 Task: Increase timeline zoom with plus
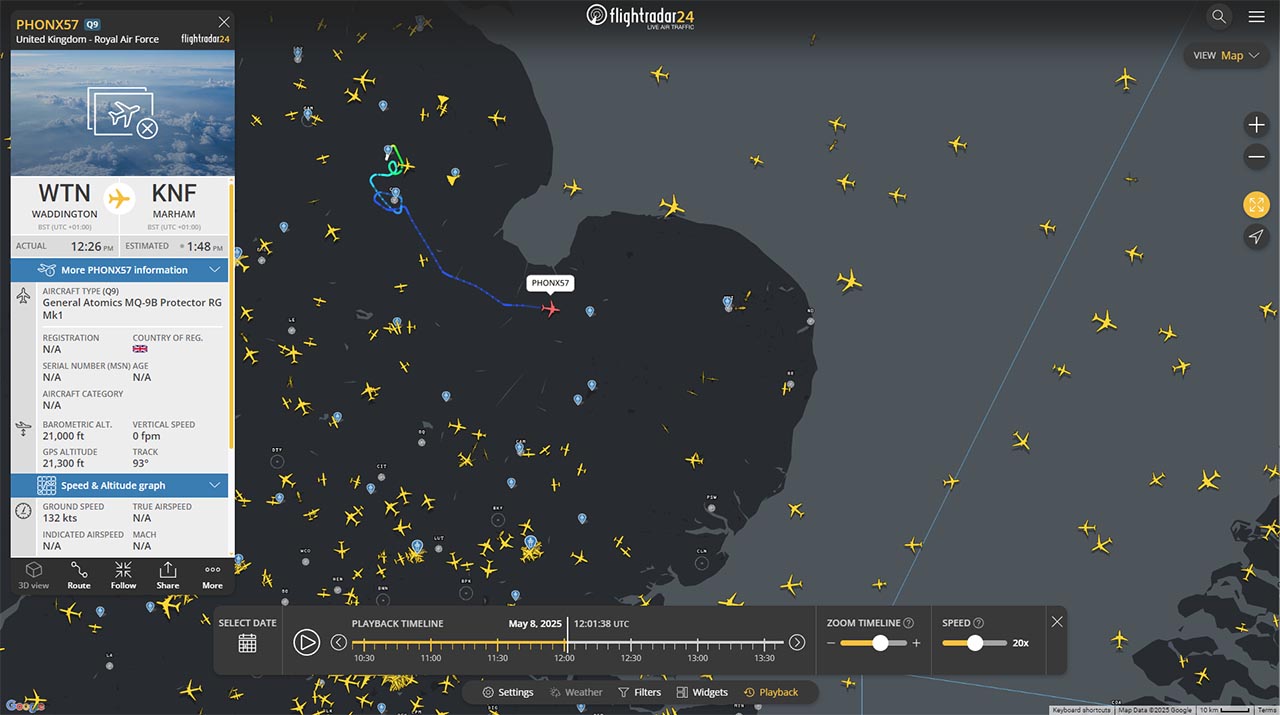click(917, 643)
